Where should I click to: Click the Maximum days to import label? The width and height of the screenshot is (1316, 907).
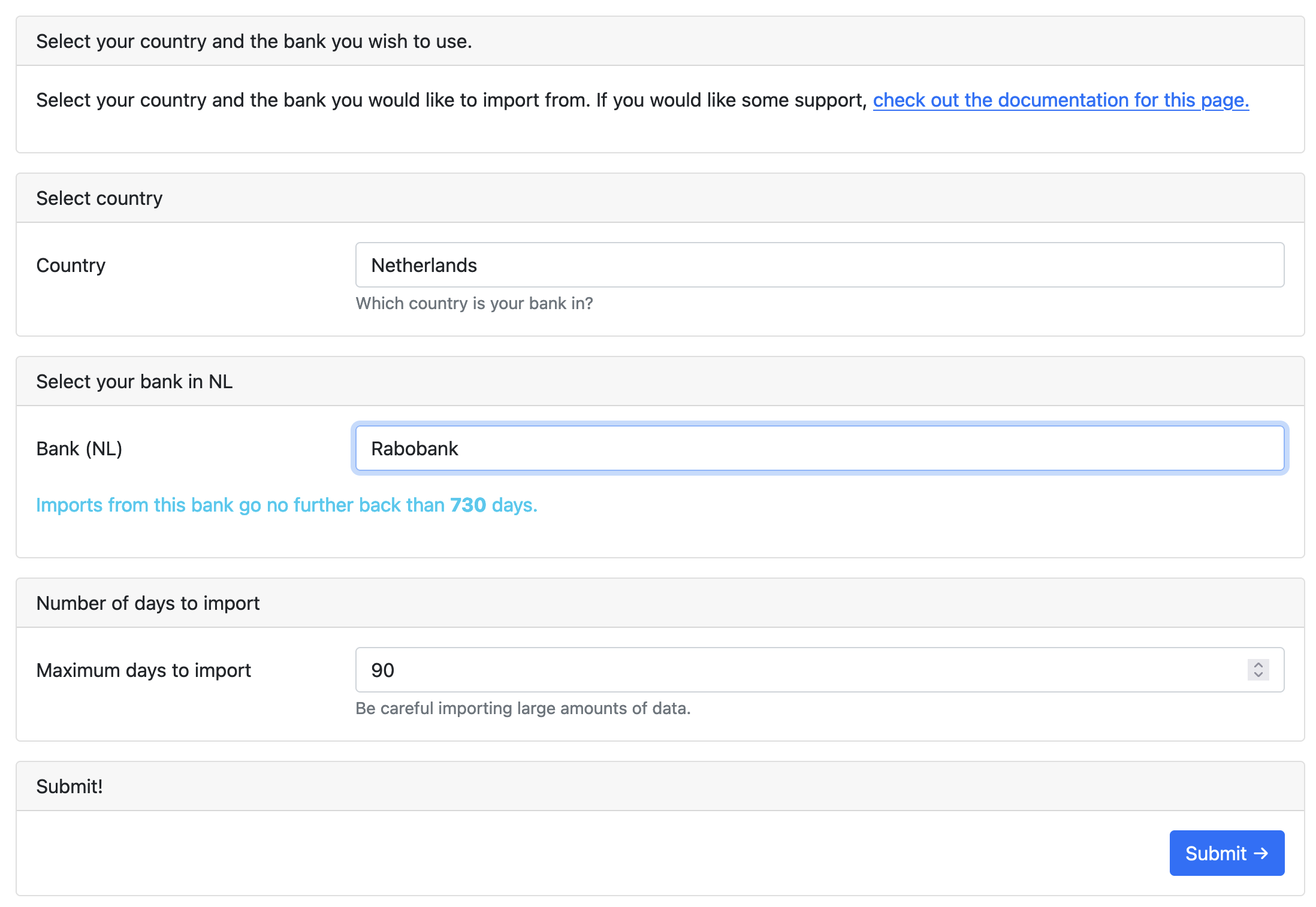[143, 670]
